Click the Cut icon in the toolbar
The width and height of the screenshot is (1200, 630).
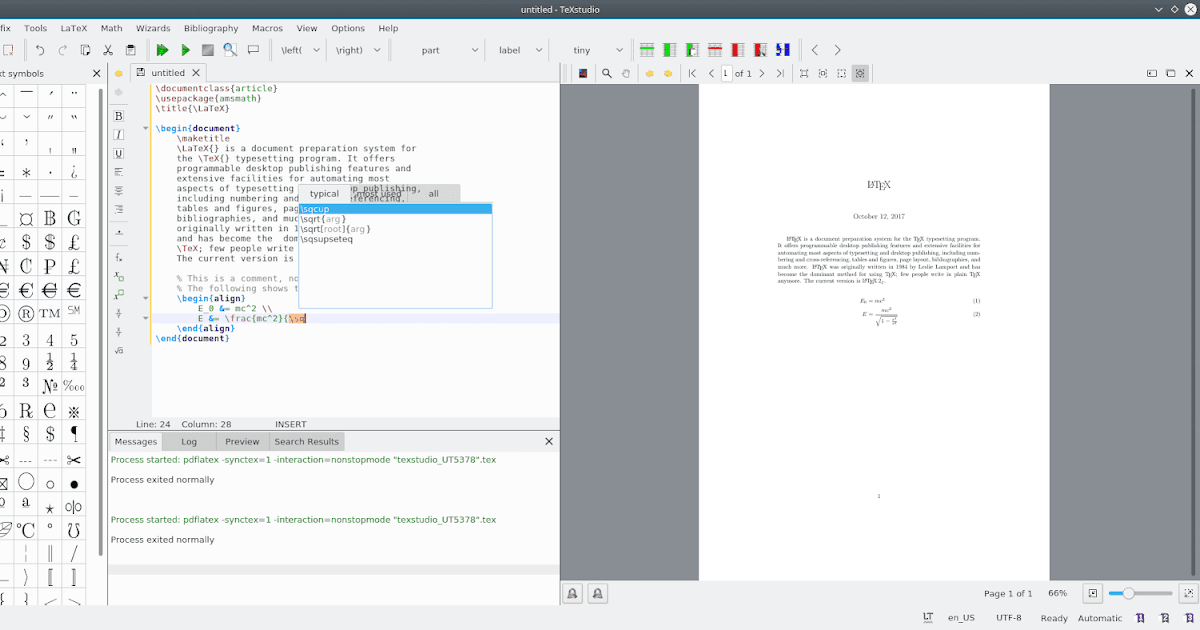108,49
